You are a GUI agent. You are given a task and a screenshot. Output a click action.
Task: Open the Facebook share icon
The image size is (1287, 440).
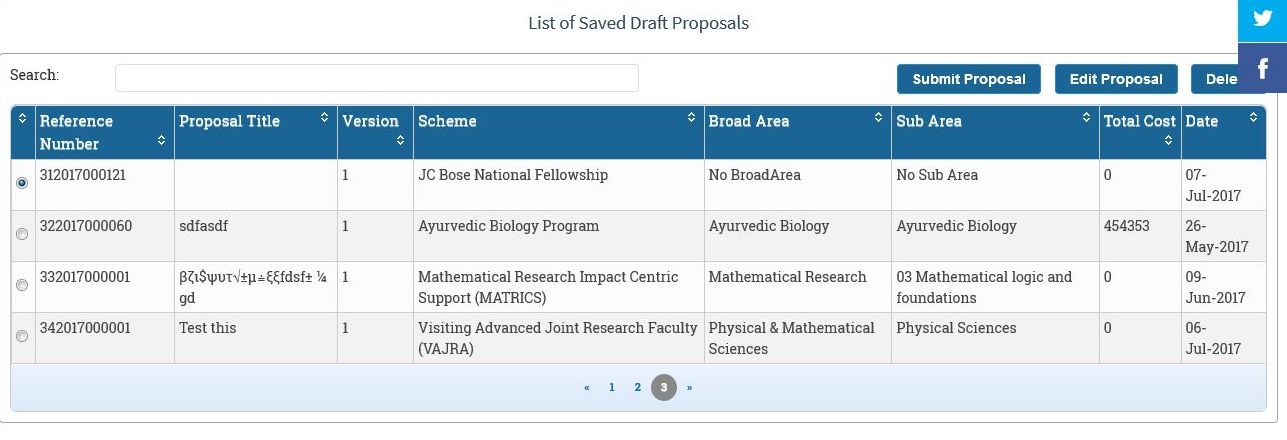tap(1262, 68)
